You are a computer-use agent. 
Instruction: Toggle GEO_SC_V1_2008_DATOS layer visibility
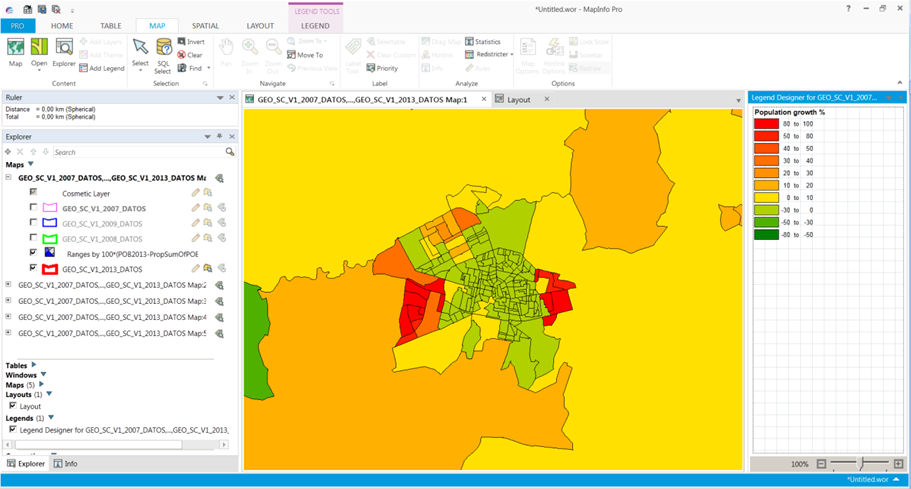click(33, 237)
